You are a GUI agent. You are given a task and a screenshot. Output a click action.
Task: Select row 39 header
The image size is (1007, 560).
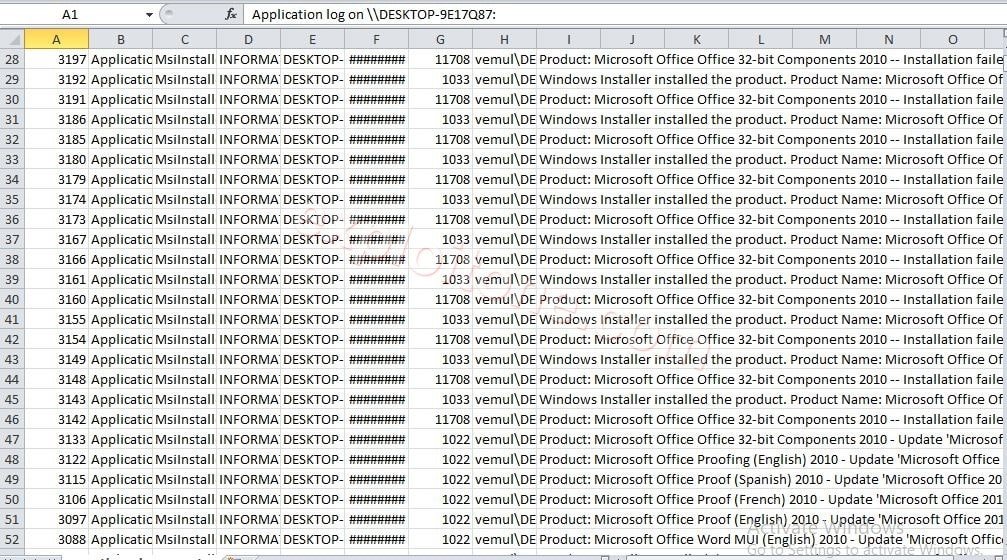pyautogui.click(x=12, y=279)
